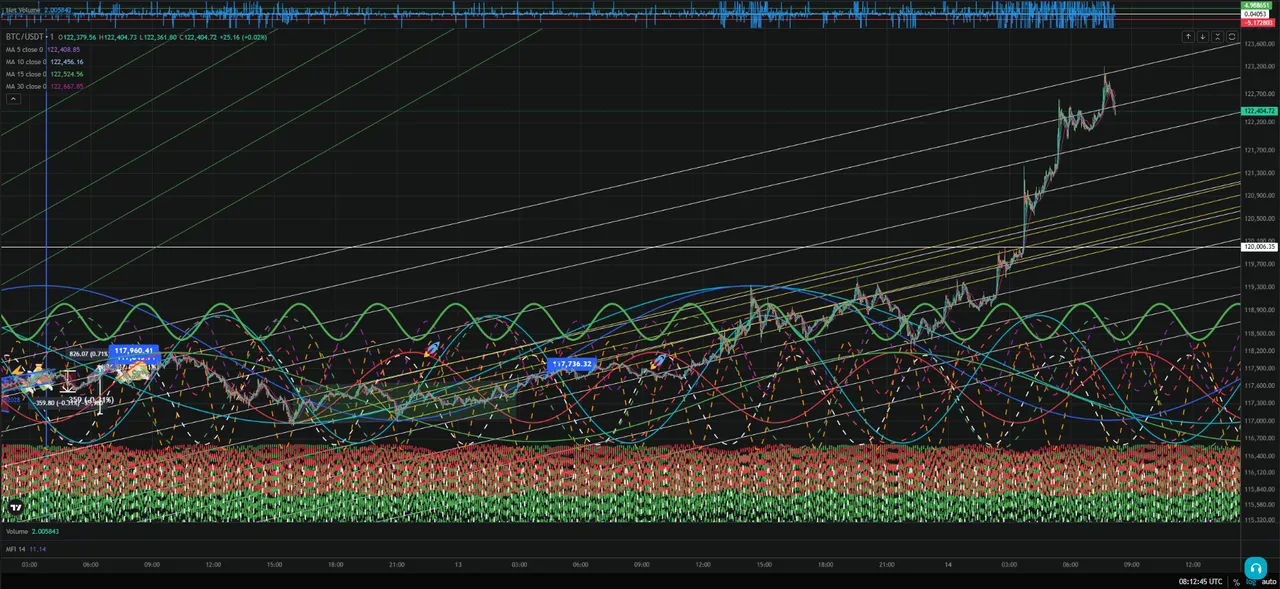Click the 117,736.32 price label
The height and width of the screenshot is (589, 1280).
click(572, 364)
